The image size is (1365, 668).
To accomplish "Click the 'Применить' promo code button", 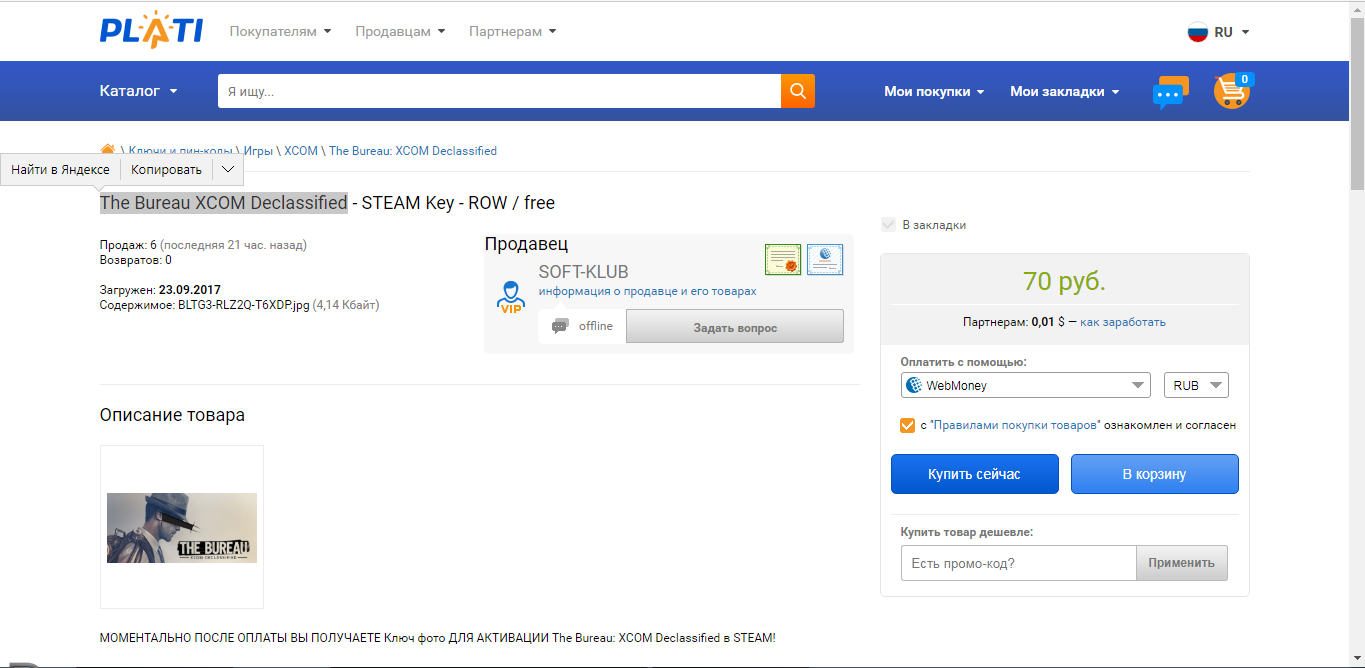I will tap(1181, 563).
